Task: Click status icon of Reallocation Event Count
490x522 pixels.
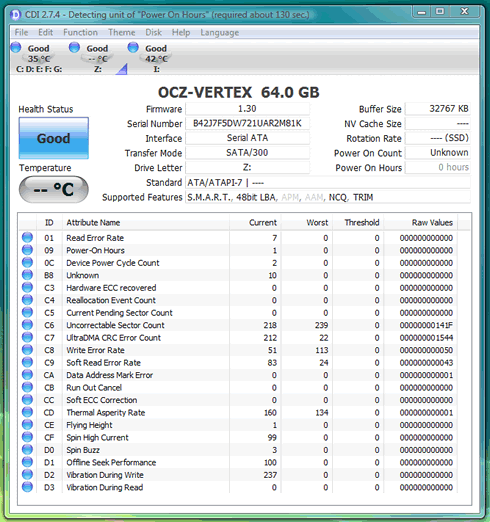Action: [27, 300]
